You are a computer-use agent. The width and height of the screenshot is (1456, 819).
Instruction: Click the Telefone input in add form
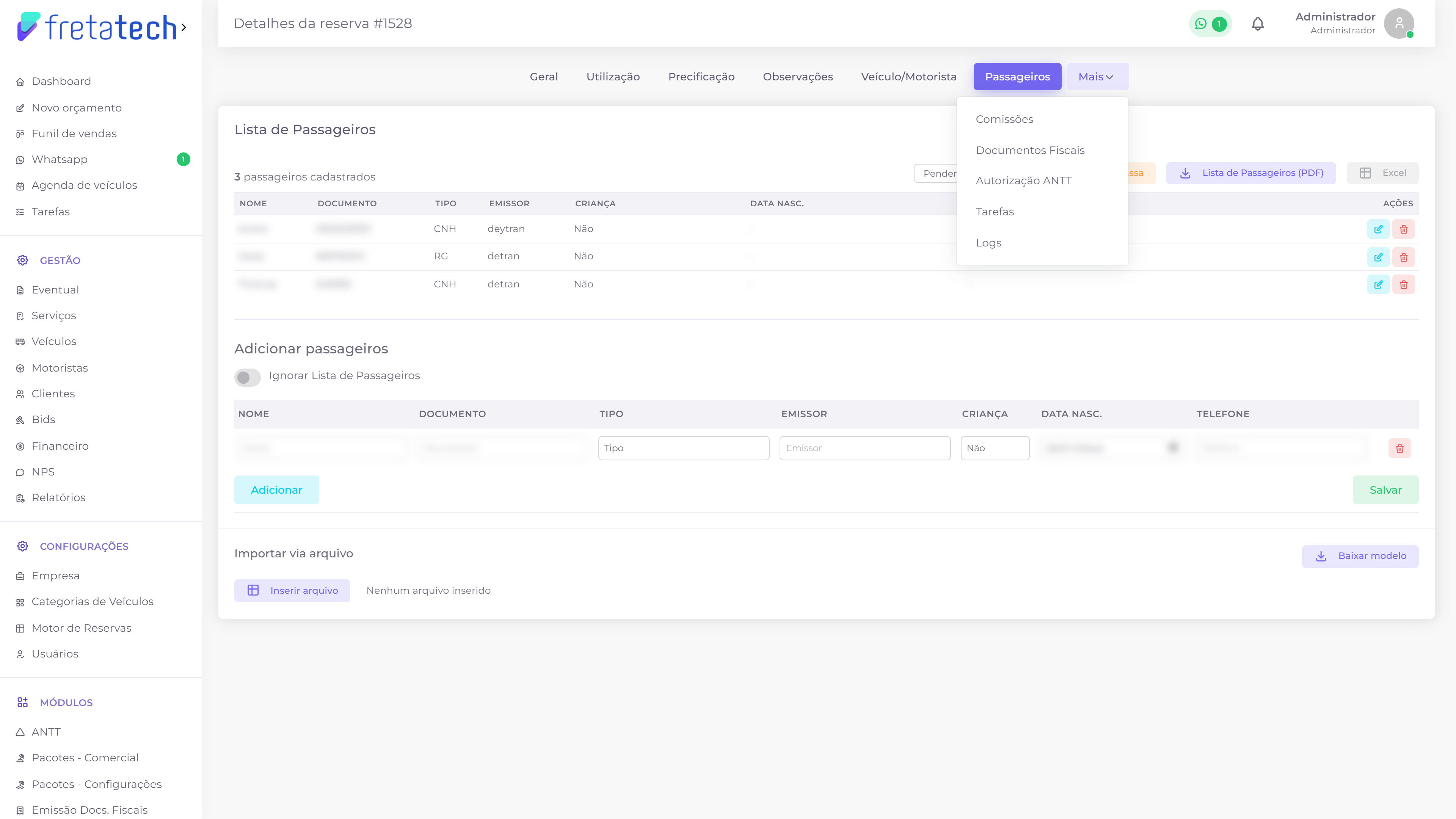[x=1281, y=448]
